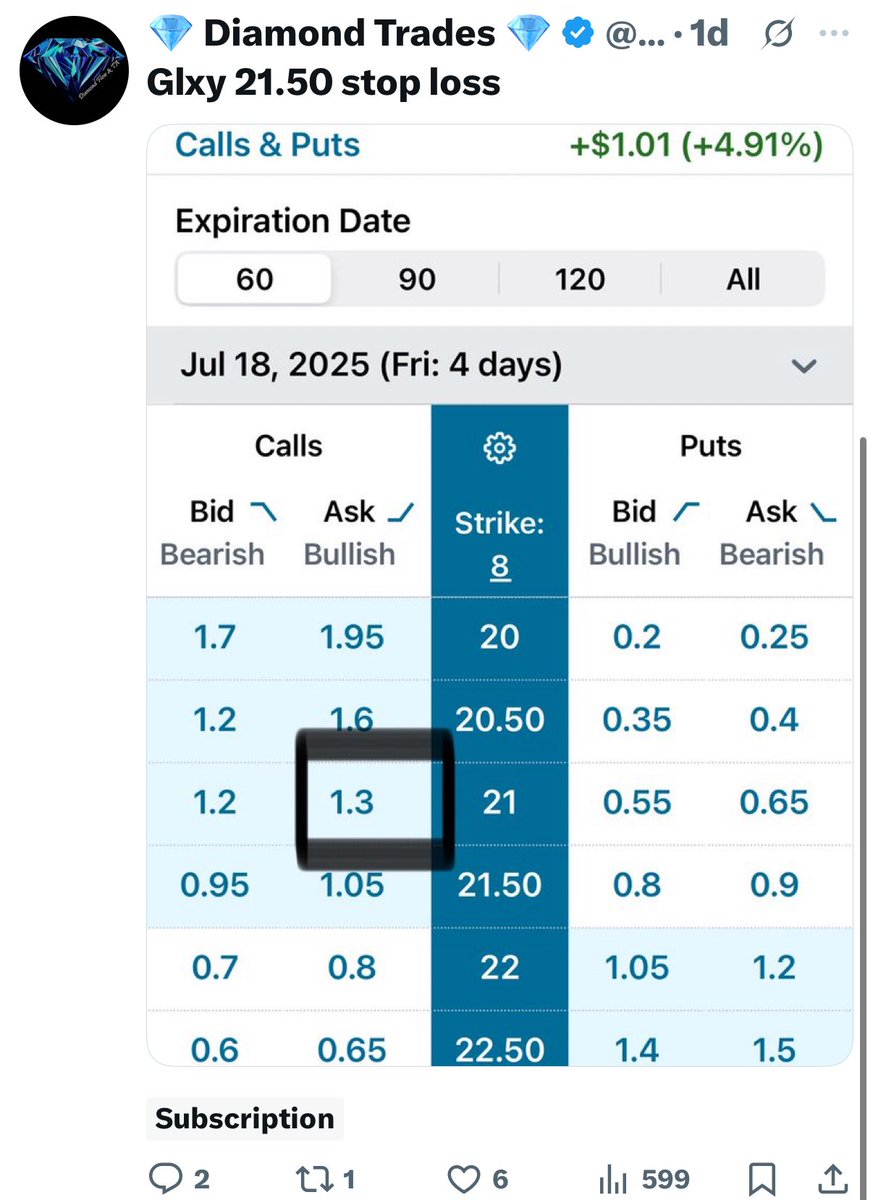
Task: Bookmark this tweet
Action: pyautogui.click(x=762, y=1180)
